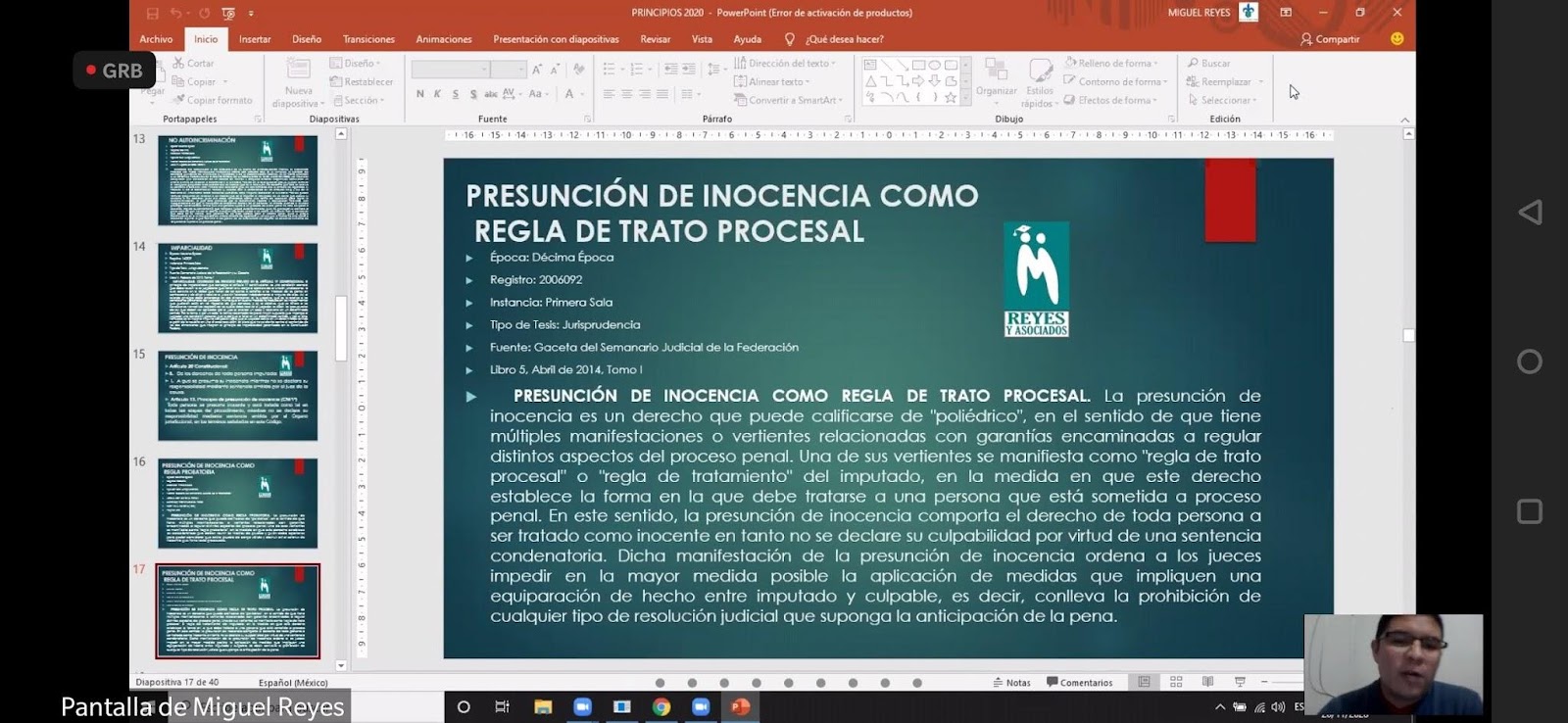
Task: Select the oval shape in gallery
Action: coord(935,65)
